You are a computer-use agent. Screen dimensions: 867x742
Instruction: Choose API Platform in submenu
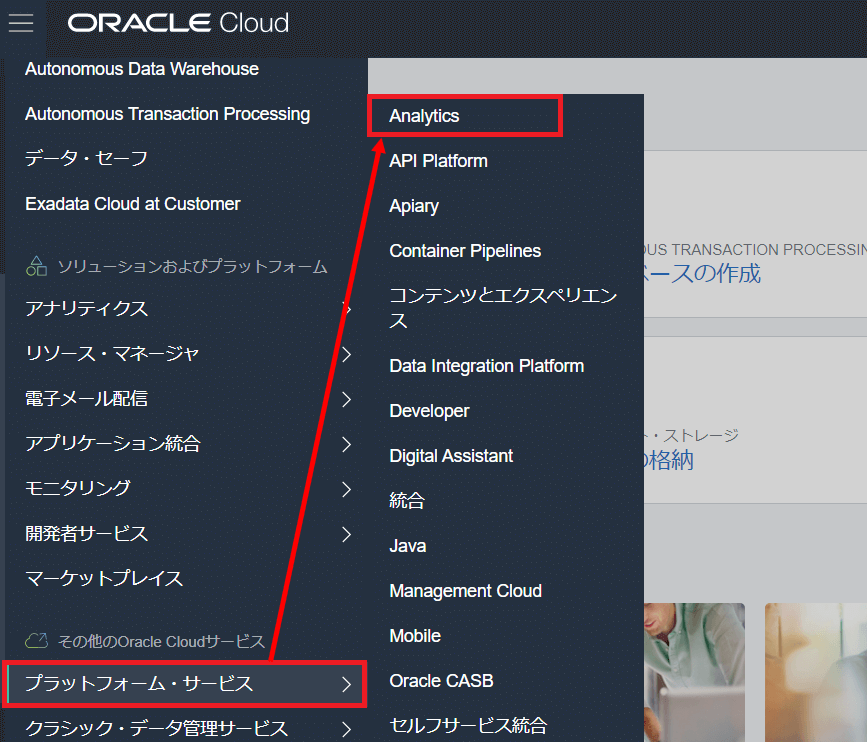coord(438,161)
